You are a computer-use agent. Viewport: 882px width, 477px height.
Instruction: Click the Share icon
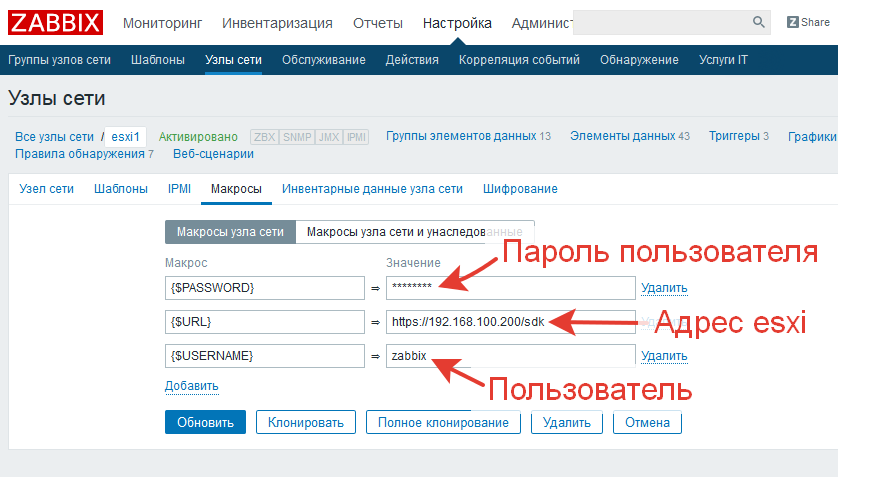coord(794,22)
